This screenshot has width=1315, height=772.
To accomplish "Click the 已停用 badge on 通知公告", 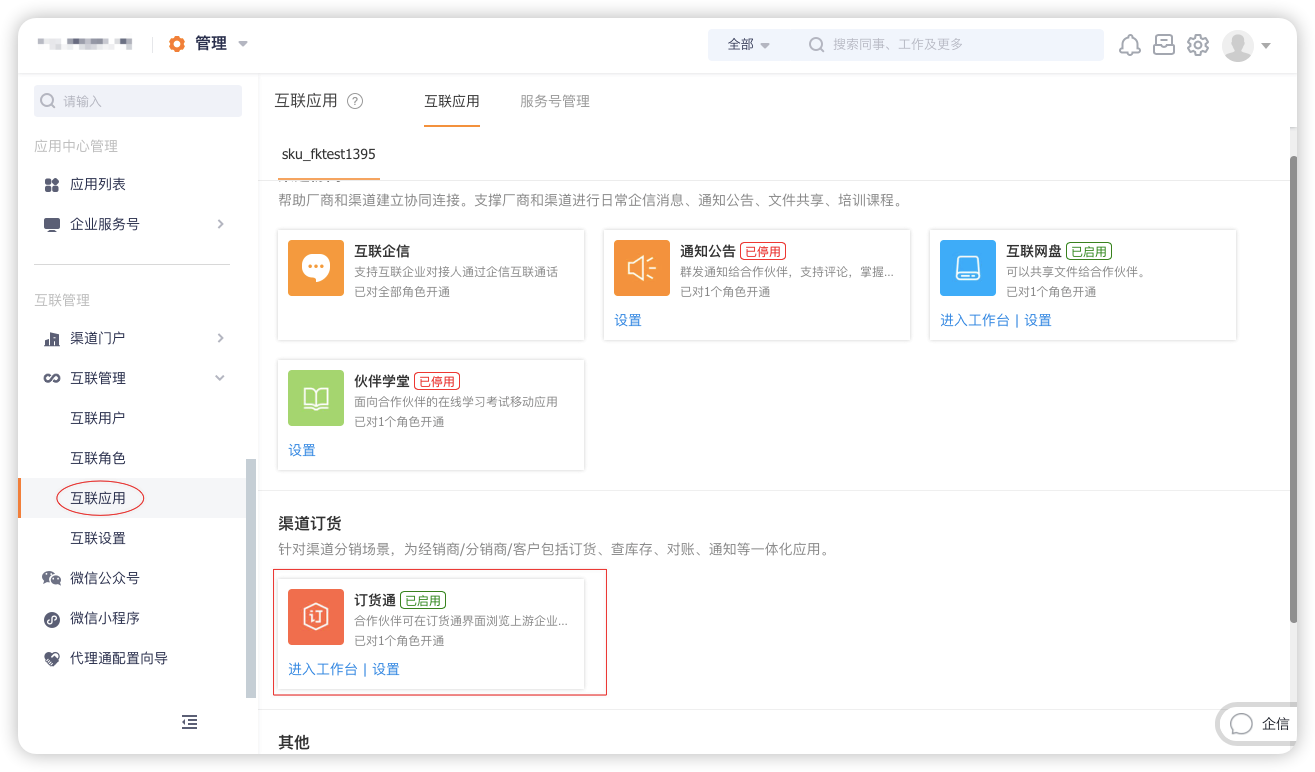I will point(762,251).
